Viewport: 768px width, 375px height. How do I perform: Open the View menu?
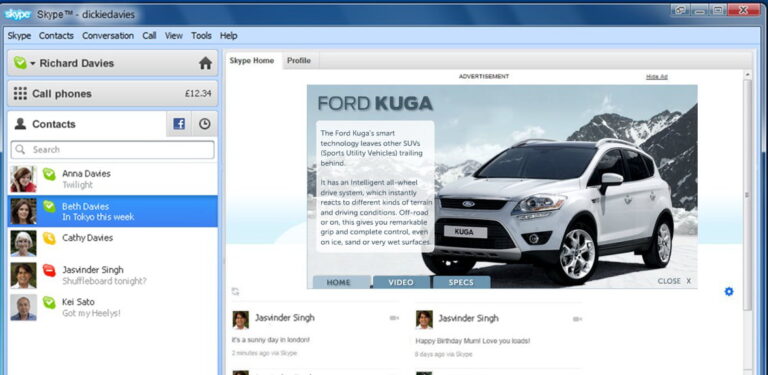[x=174, y=36]
